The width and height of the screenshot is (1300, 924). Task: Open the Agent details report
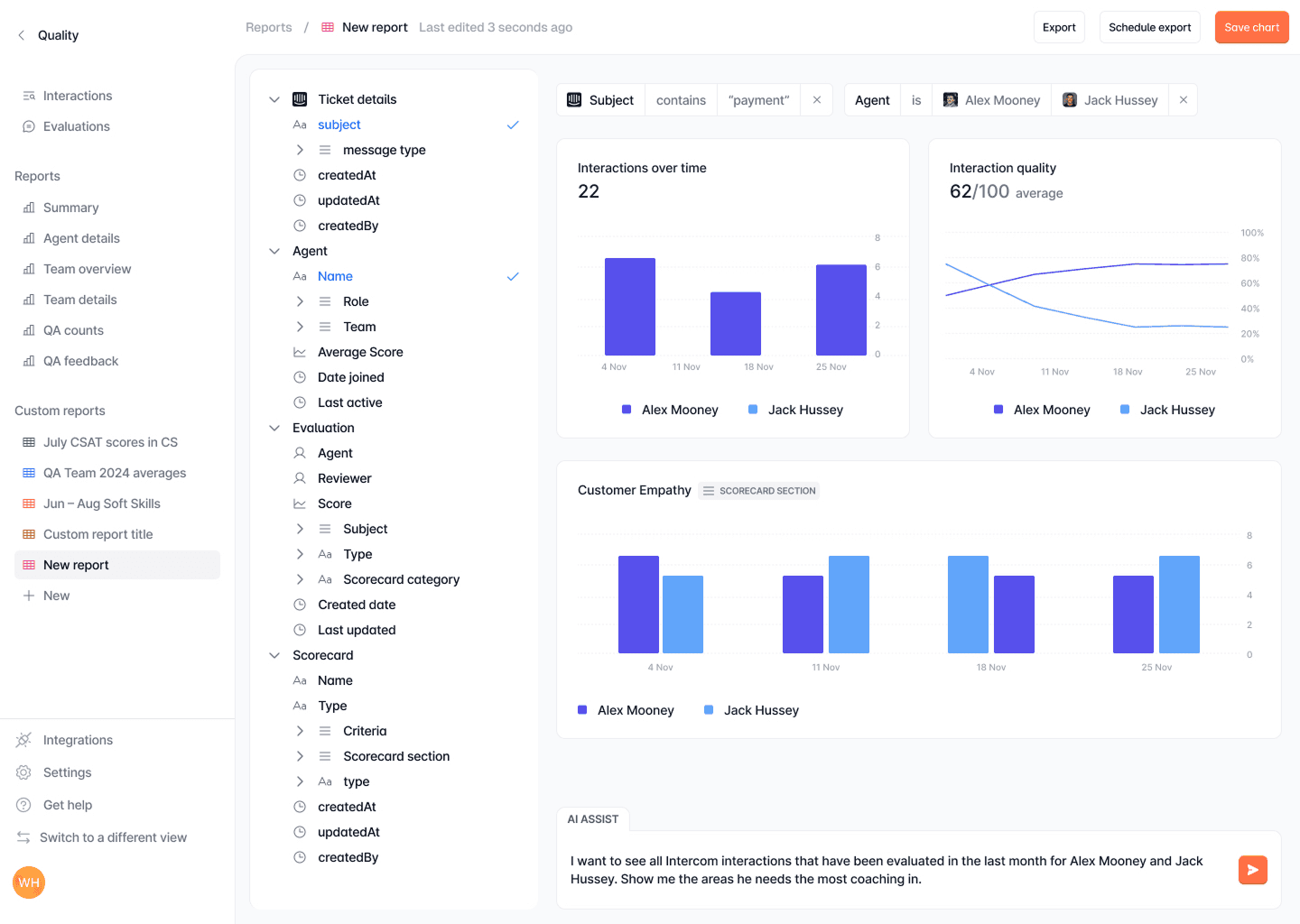pos(81,238)
